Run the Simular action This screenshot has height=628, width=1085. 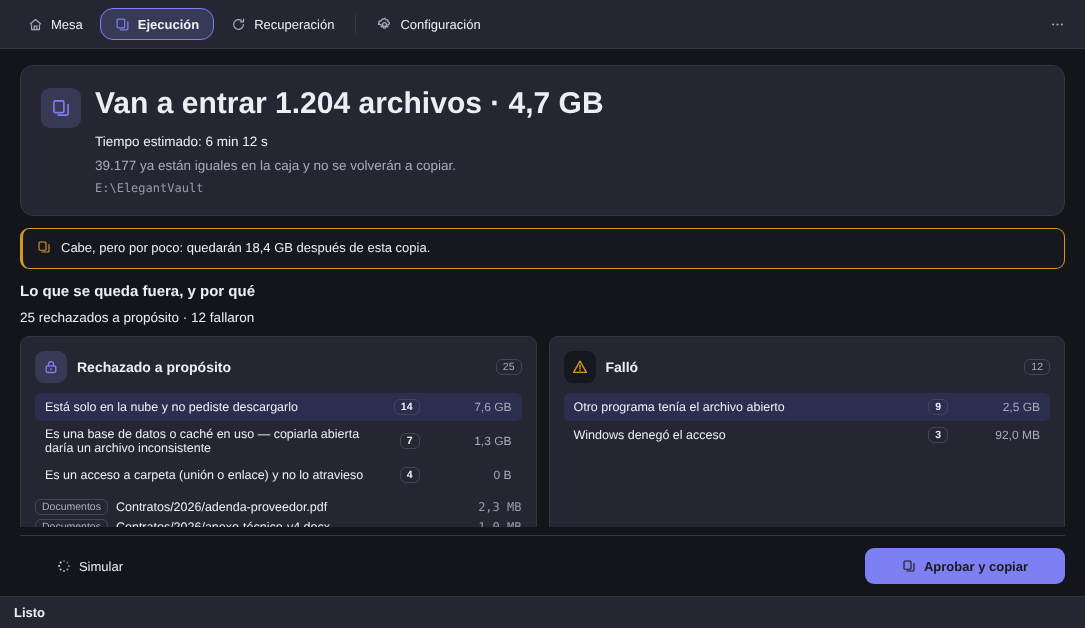point(91,566)
